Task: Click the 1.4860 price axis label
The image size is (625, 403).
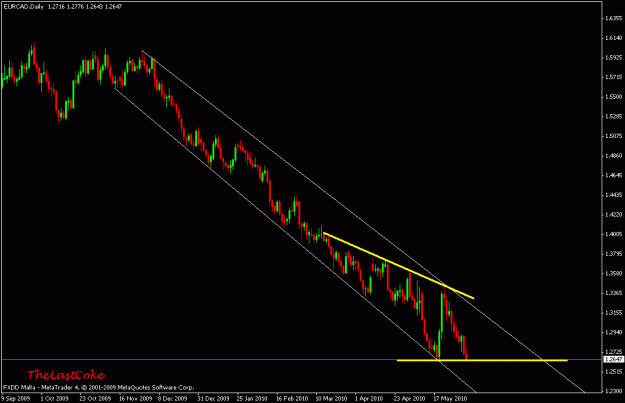Action: [613, 156]
